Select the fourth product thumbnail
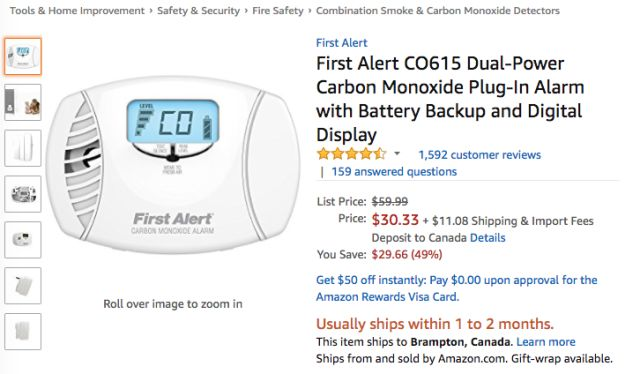 (23, 194)
